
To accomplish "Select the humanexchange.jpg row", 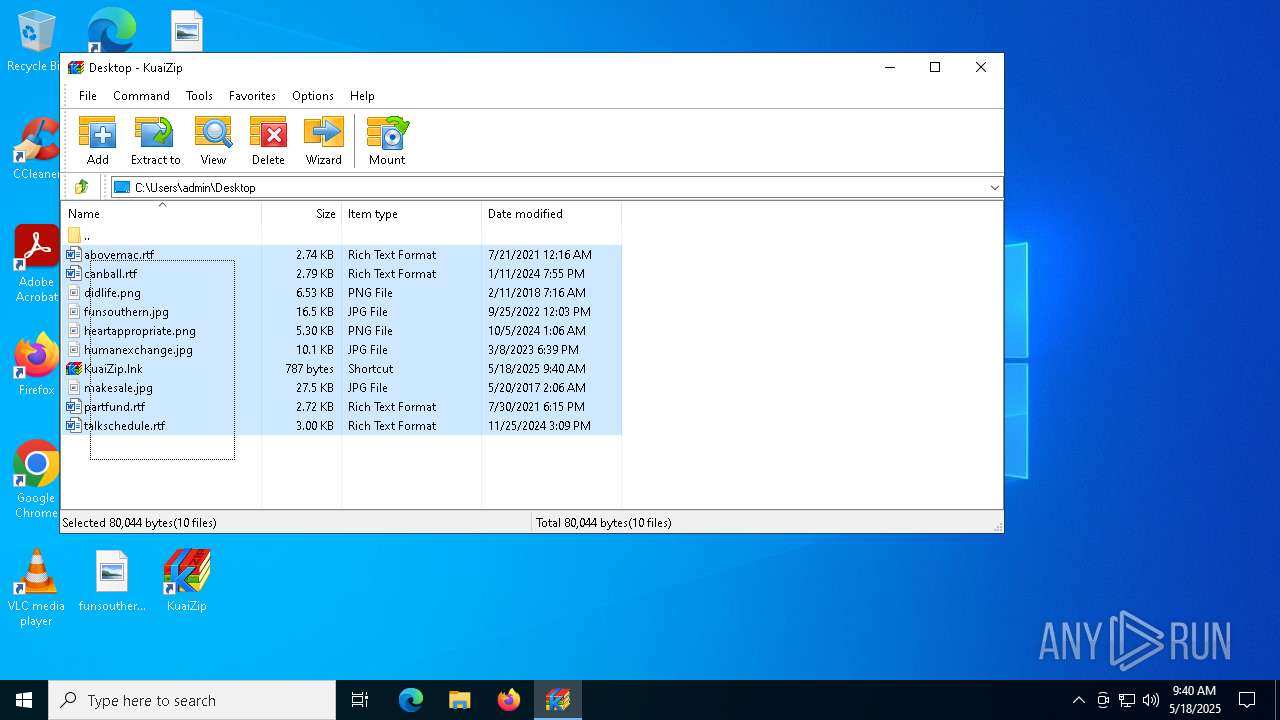I will point(342,350).
